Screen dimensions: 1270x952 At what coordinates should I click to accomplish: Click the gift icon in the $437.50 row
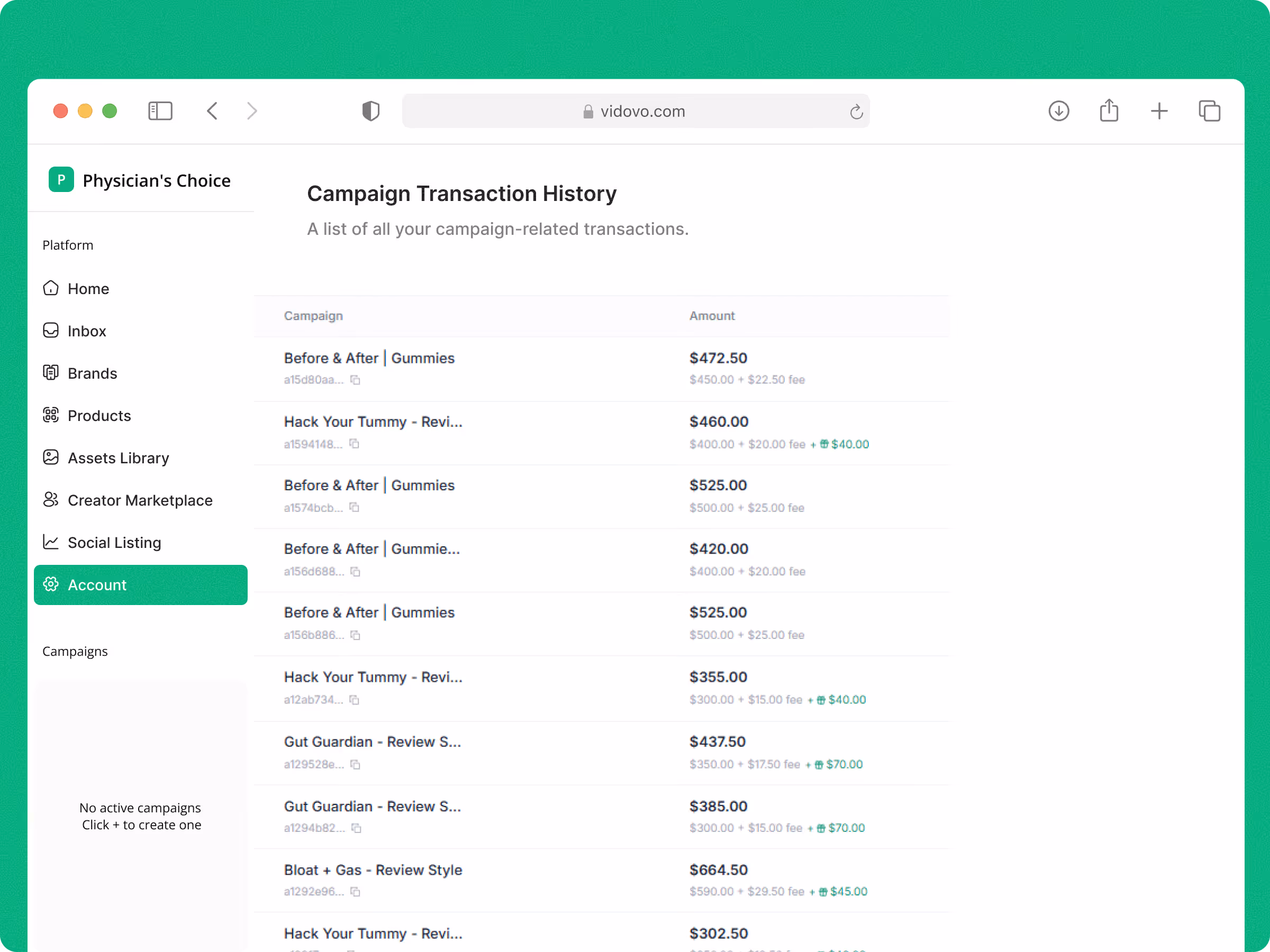pos(819,764)
